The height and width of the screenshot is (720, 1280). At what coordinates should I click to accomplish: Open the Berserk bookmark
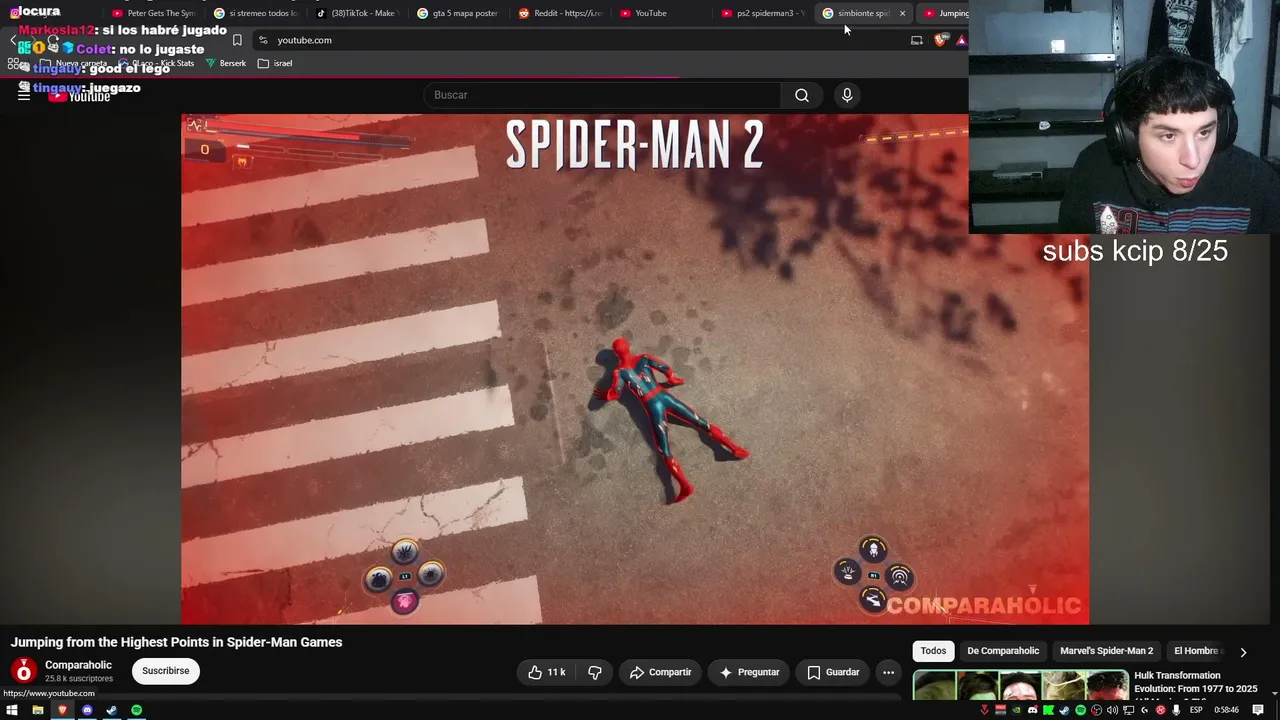[225, 63]
